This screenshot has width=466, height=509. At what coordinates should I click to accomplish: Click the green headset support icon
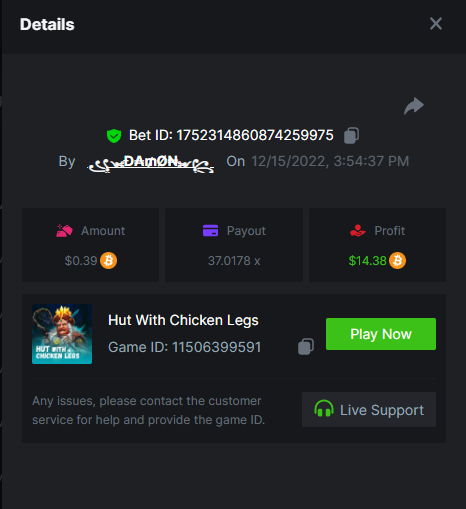pyautogui.click(x=324, y=409)
